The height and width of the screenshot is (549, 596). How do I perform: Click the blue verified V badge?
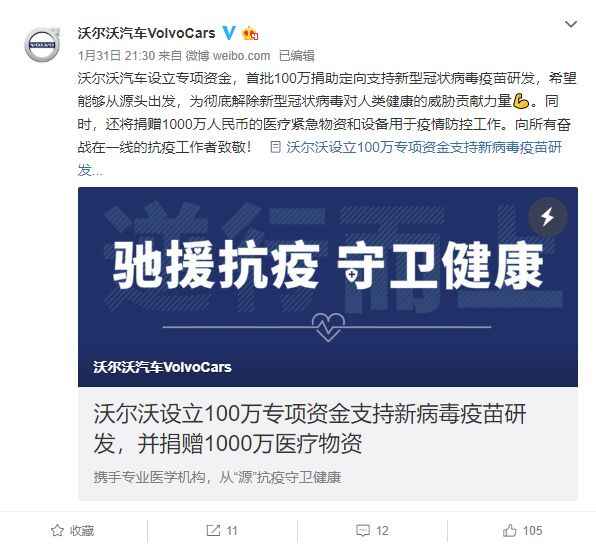point(229,33)
